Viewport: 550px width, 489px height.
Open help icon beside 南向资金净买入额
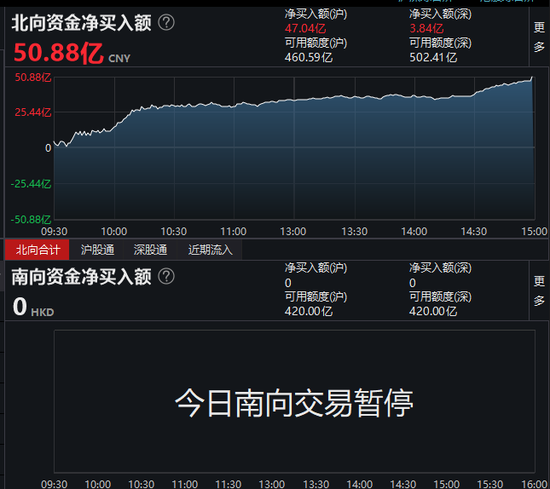click(x=166, y=276)
